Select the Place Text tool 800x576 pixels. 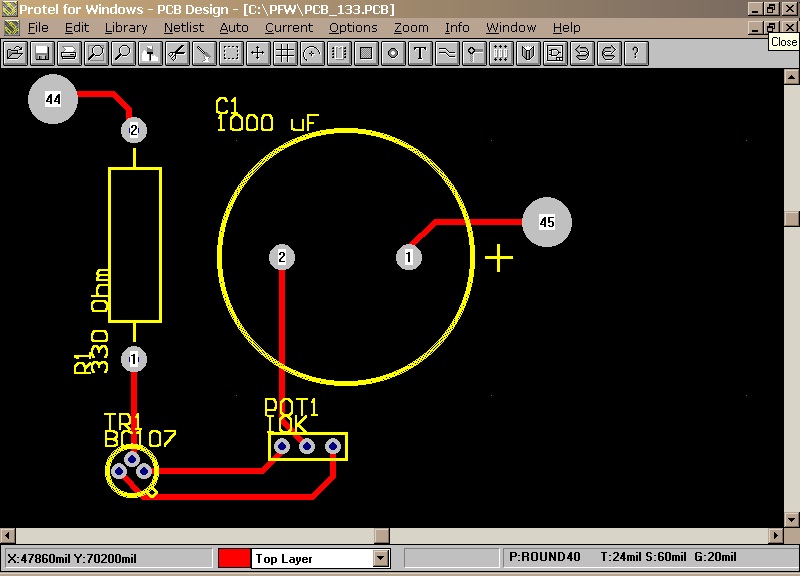(x=420, y=53)
